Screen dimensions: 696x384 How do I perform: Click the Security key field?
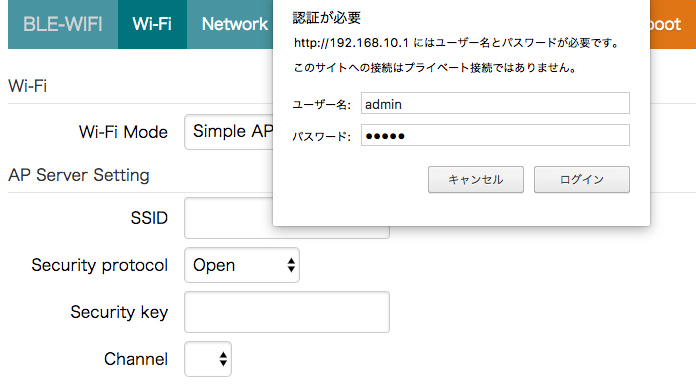tap(287, 312)
